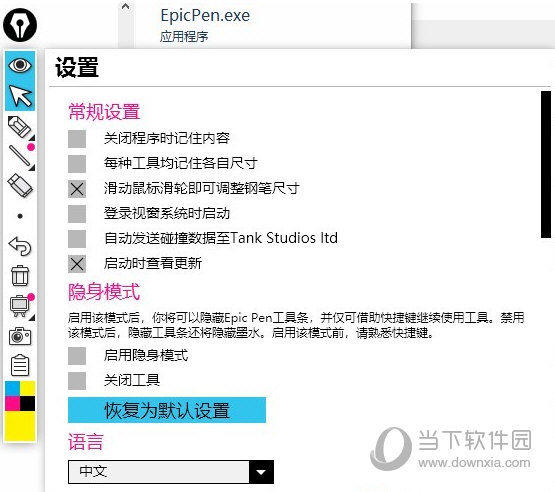Viewport: 555px width, 492px height.
Task: Click the trash bin clear icon
Action: coord(20,275)
